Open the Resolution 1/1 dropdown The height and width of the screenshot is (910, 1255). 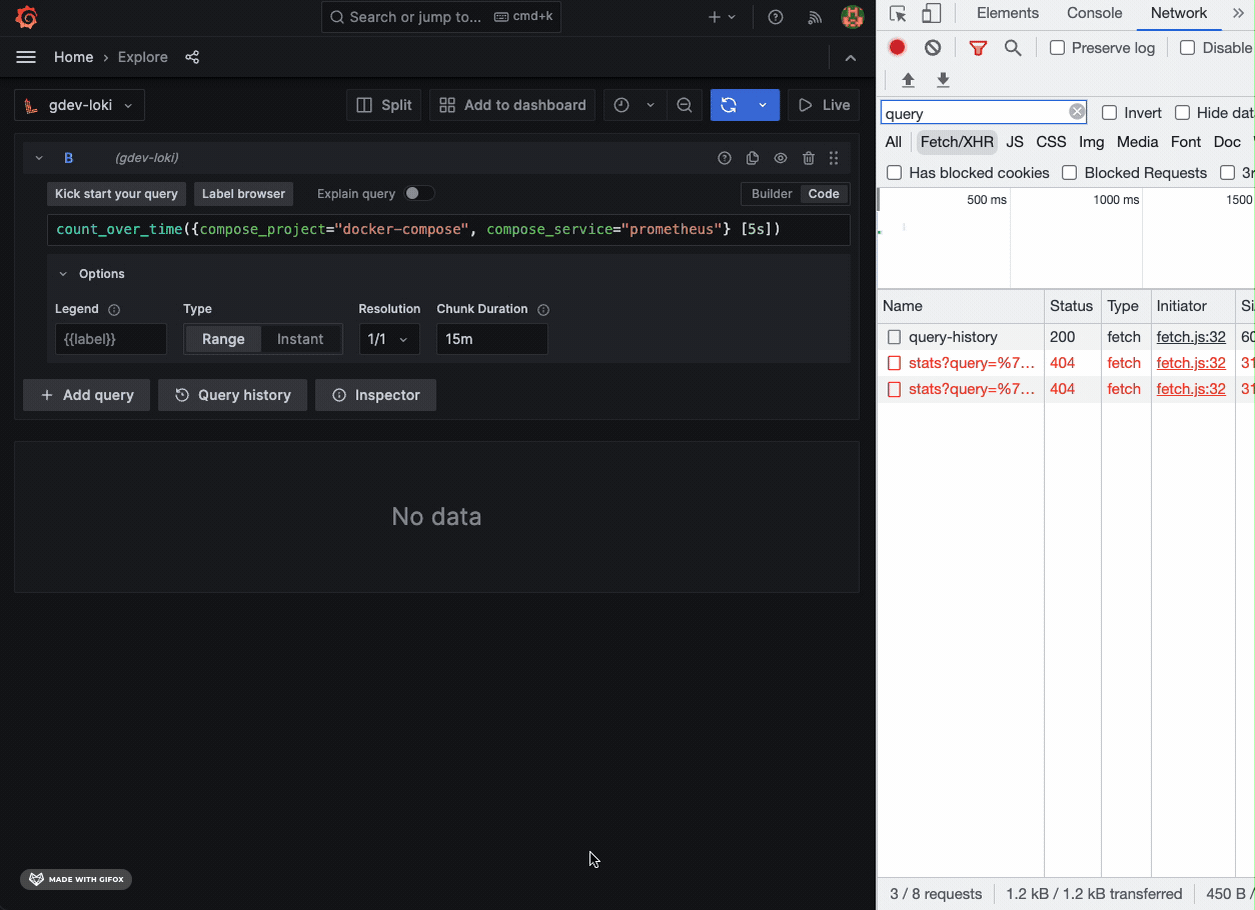(x=388, y=338)
